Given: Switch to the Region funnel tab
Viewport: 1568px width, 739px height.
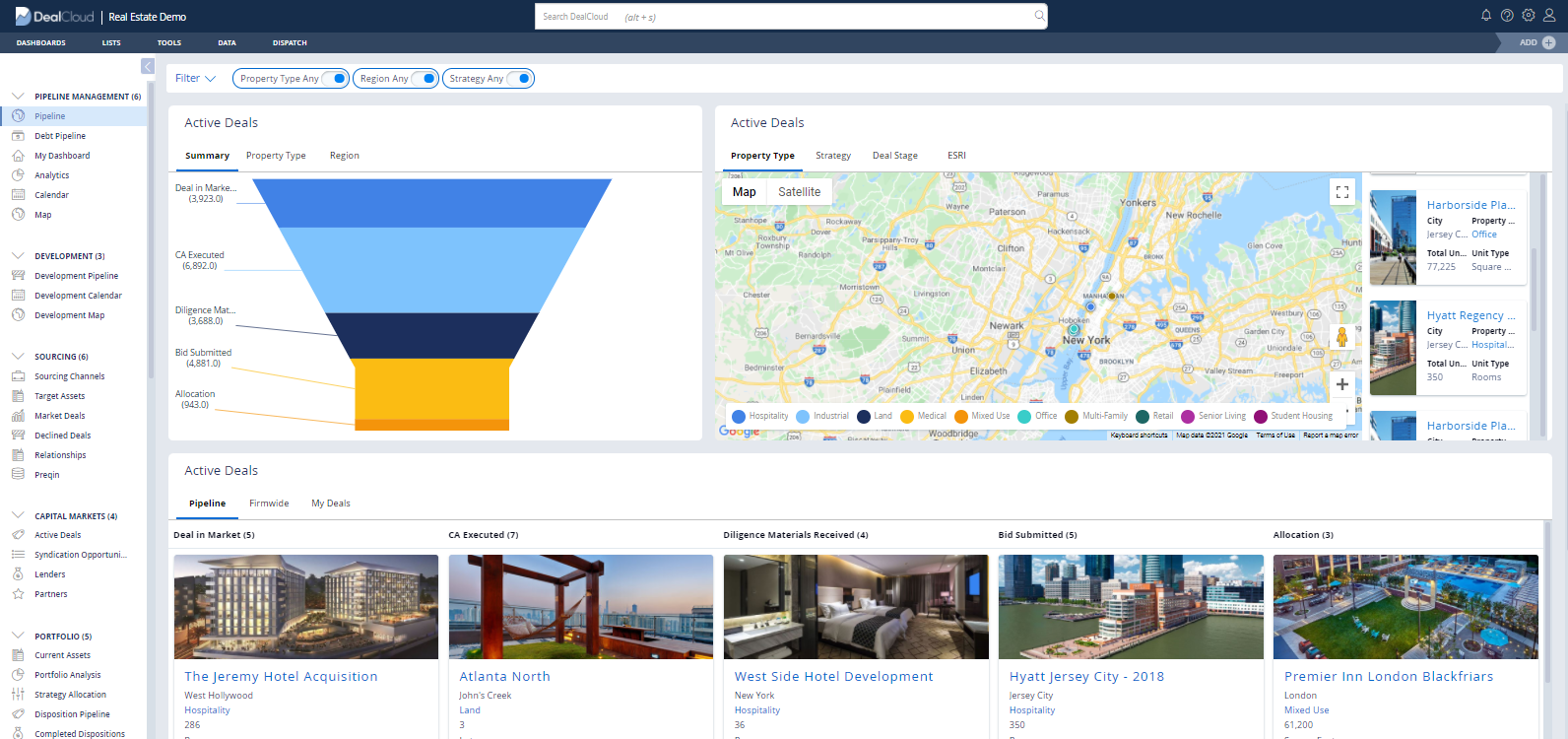Looking at the screenshot, I should pyautogui.click(x=345, y=156).
